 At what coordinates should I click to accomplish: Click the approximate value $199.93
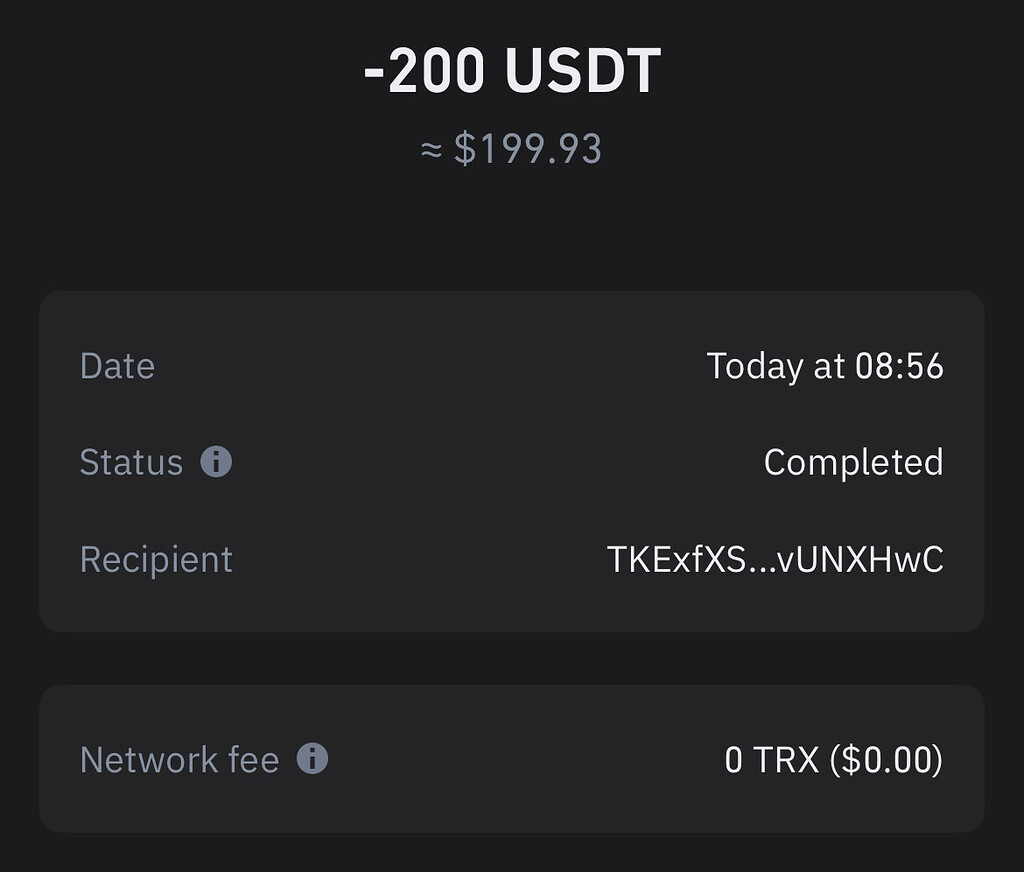512,148
